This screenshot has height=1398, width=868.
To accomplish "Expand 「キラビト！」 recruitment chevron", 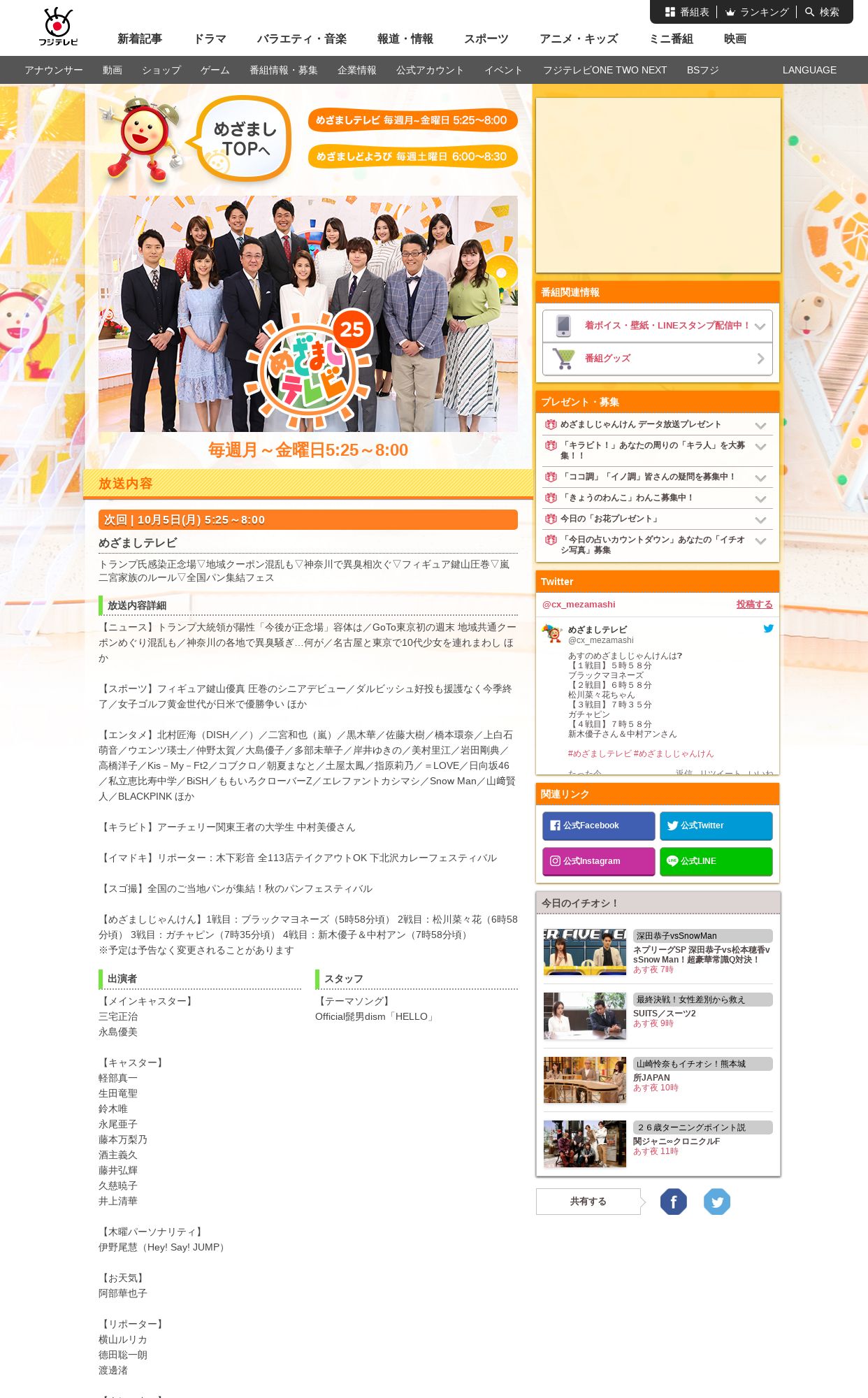I will pyautogui.click(x=761, y=447).
